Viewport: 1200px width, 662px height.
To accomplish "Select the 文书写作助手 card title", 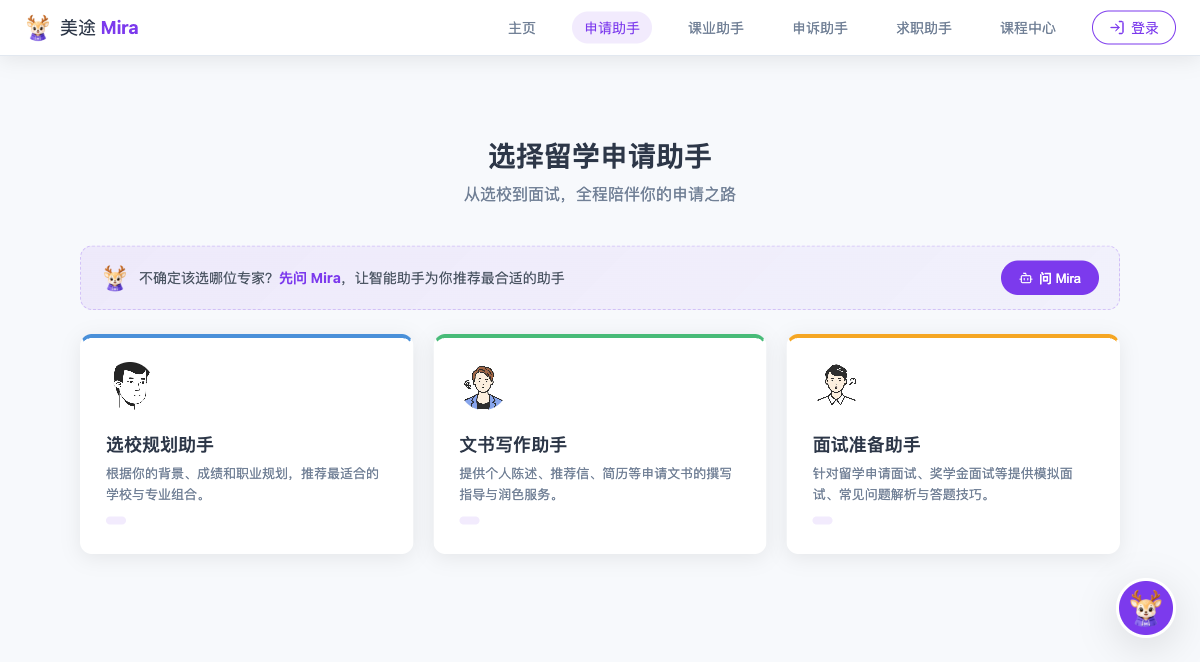I will click(513, 445).
